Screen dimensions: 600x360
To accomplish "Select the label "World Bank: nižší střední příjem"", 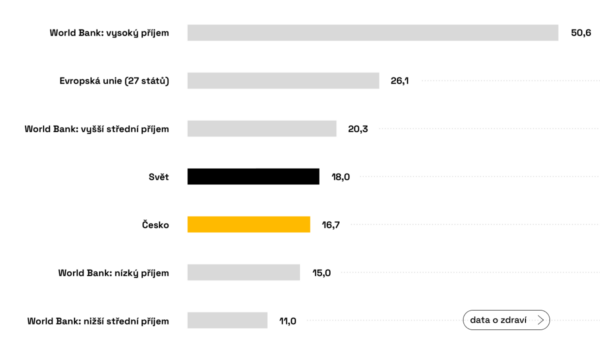I will pos(98,321).
